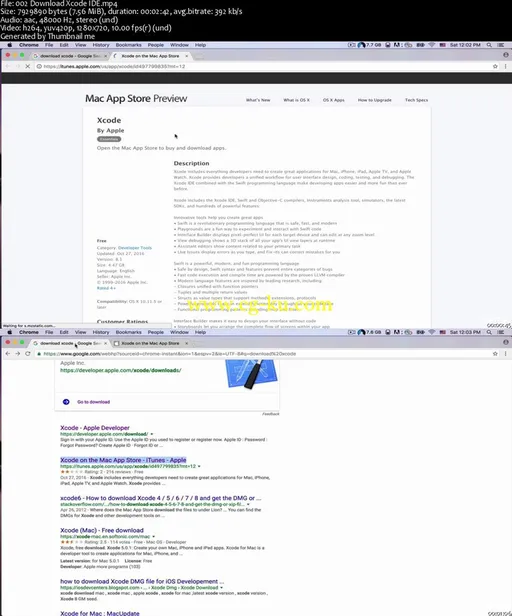Expand dropdown arrow next to softonic result URL
512x616 pixels.
coord(154,537)
